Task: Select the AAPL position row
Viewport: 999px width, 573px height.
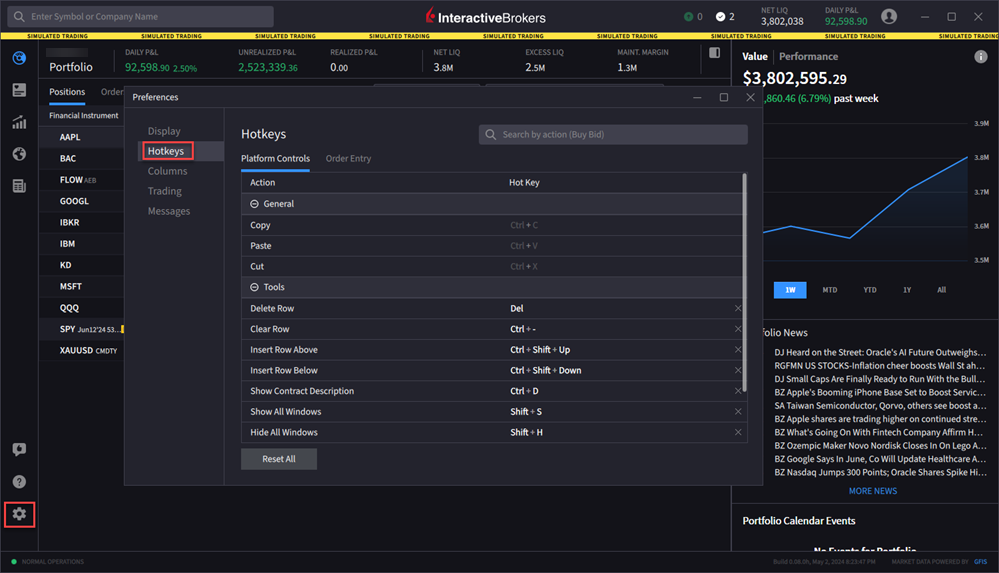Action: [x=82, y=137]
